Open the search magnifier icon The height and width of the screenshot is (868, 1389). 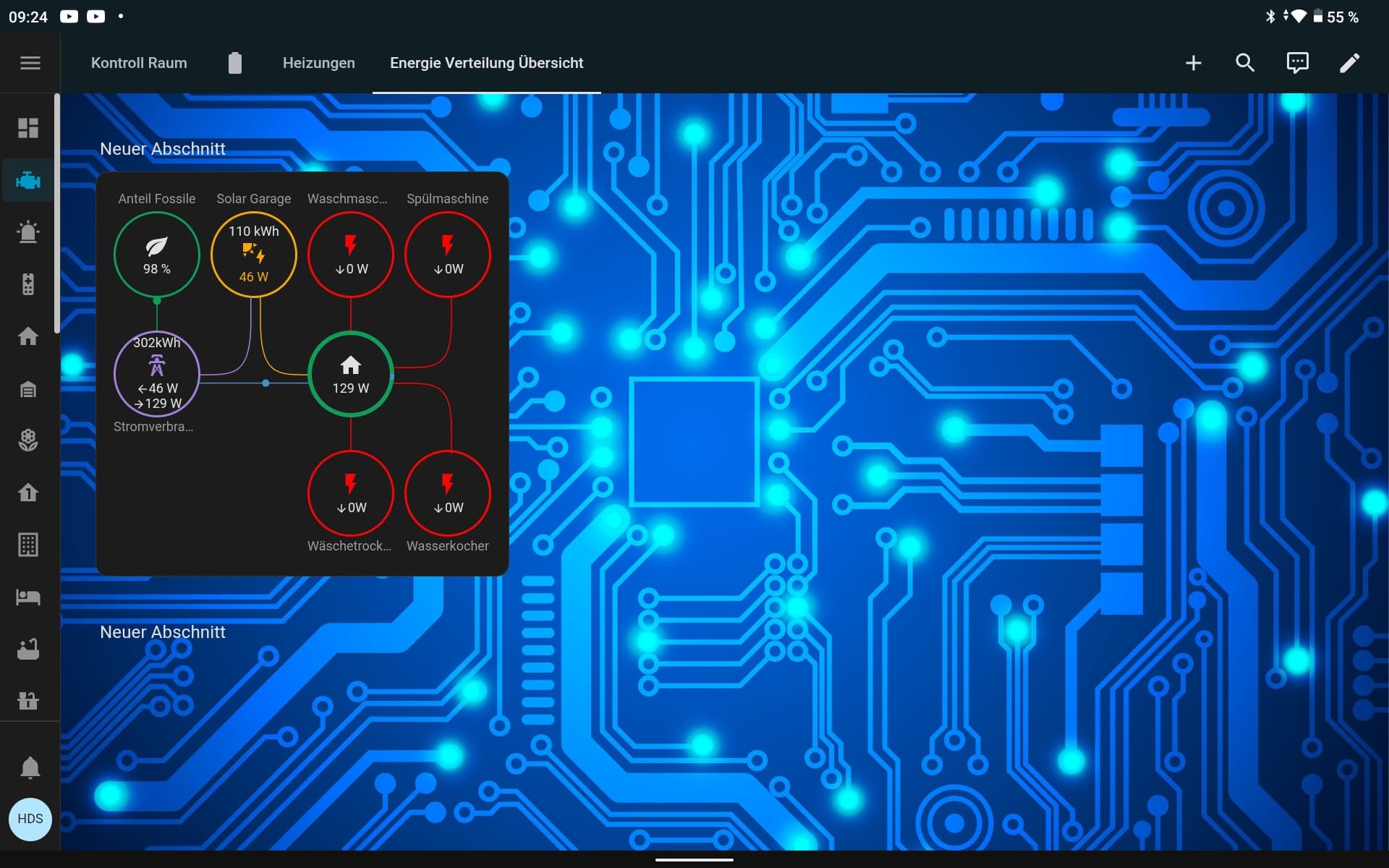1245,63
